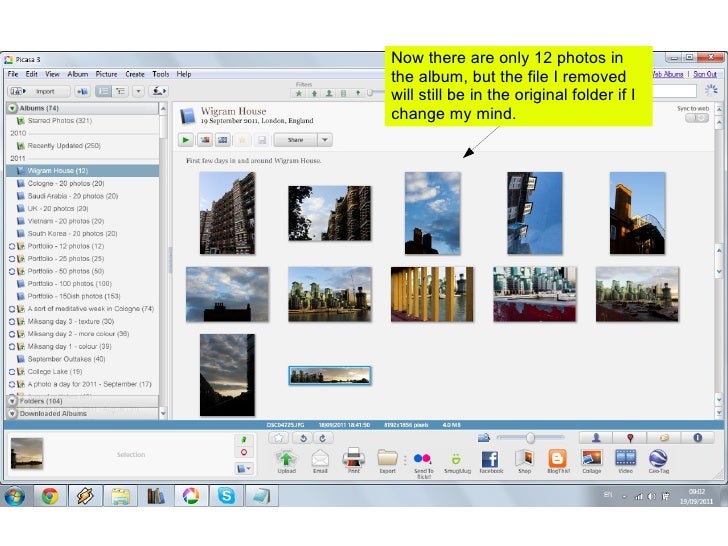Collapse the Albums section
Viewport: 728px width, 546px height.
[12, 108]
